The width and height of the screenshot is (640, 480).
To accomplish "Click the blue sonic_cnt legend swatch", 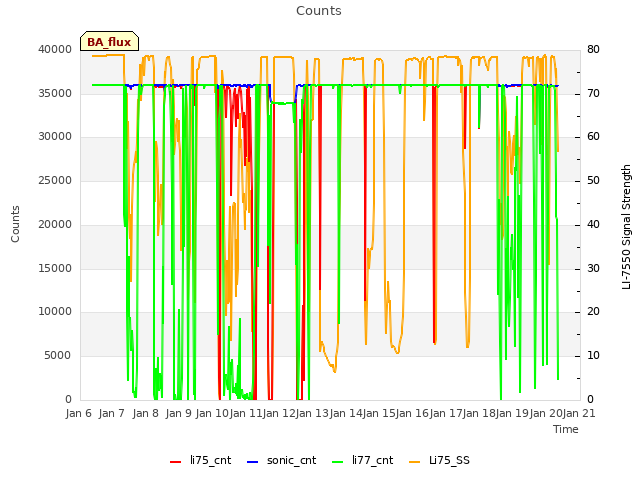I will [253, 462].
